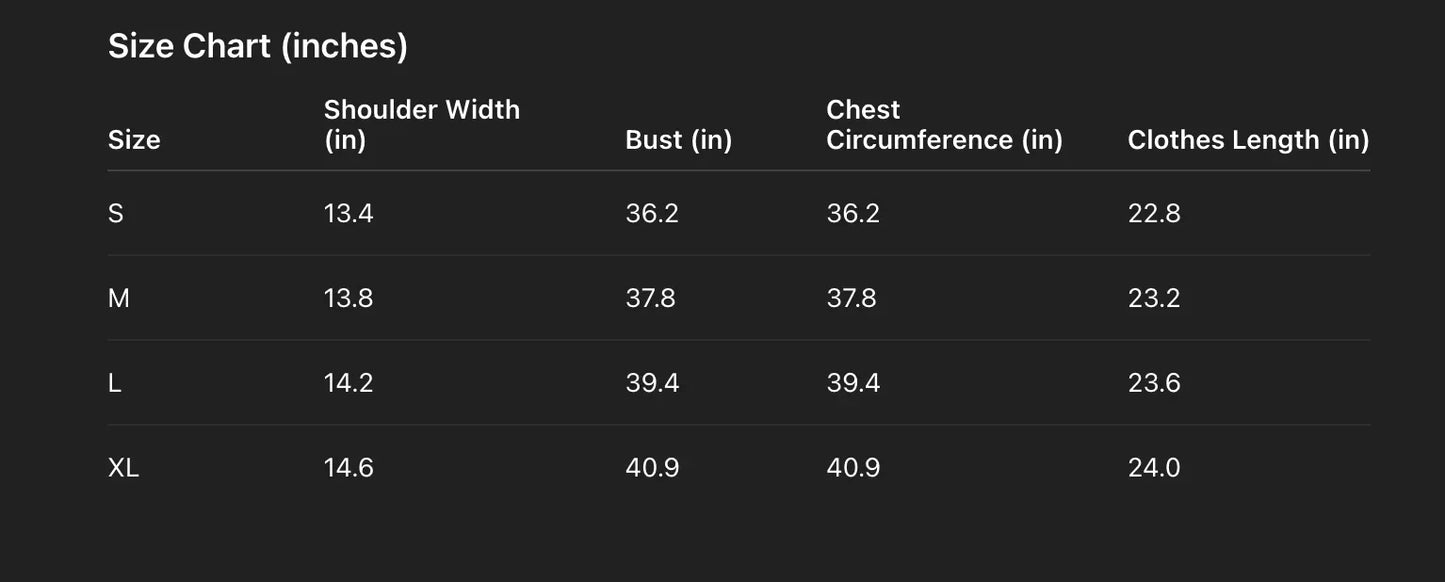The image size is (1445, 582).
Task: Select Chest Circumference value for size XL
Action: (x=852, y=468)
